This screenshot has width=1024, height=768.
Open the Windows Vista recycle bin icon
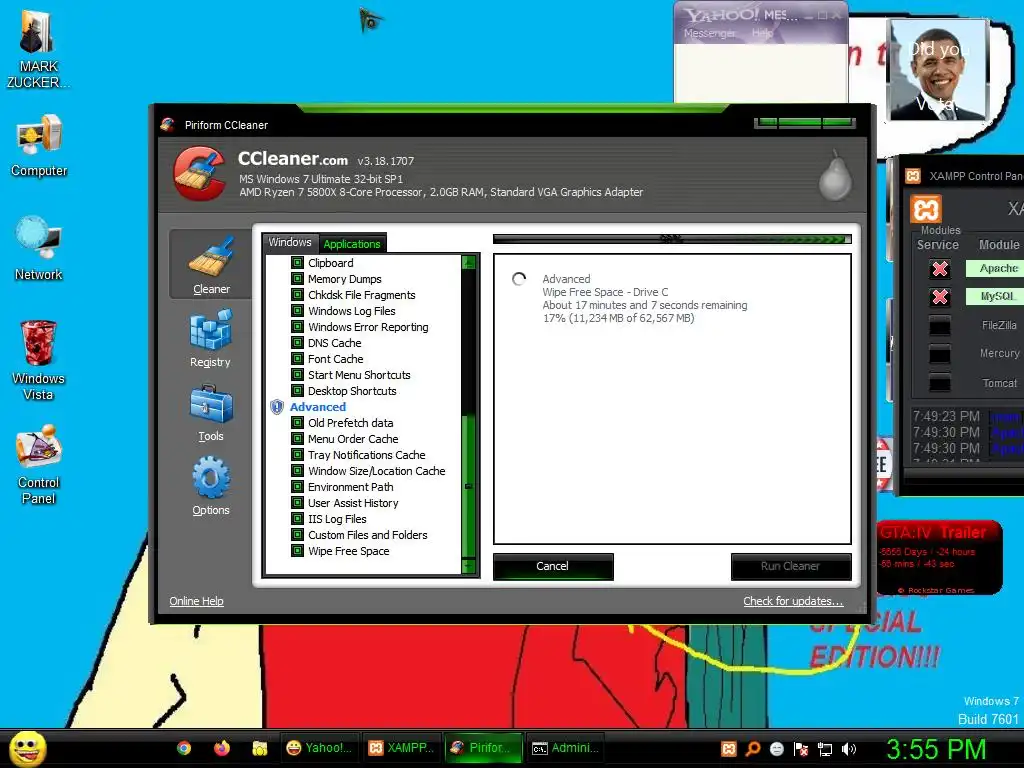(x=39, y=360)
